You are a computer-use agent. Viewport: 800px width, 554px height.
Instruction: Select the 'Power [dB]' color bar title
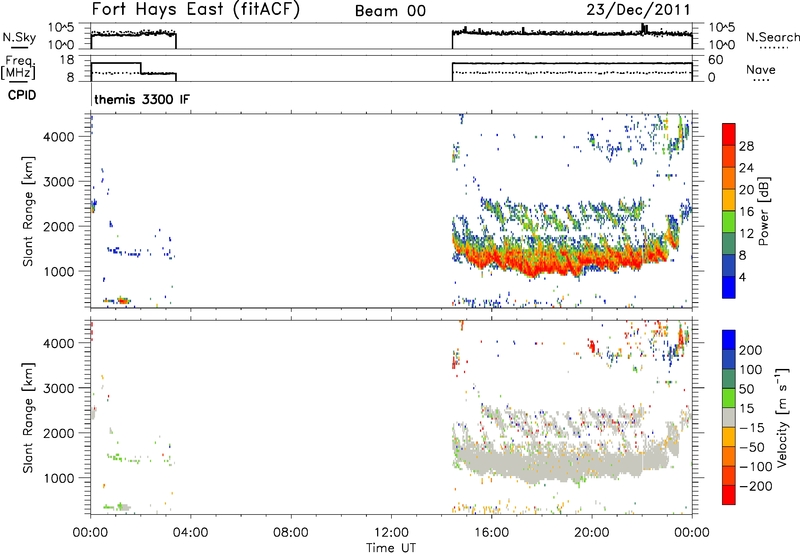click(x=764, y=212)
